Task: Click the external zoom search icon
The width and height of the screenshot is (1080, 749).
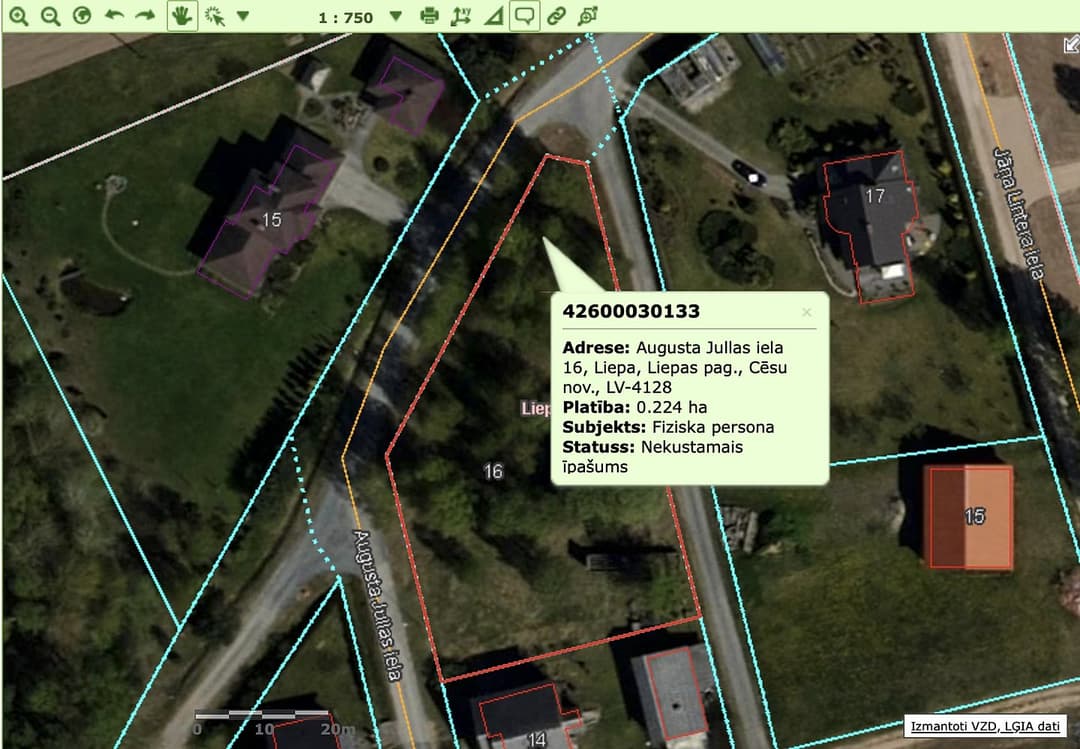Action: [x=588, y=16]
